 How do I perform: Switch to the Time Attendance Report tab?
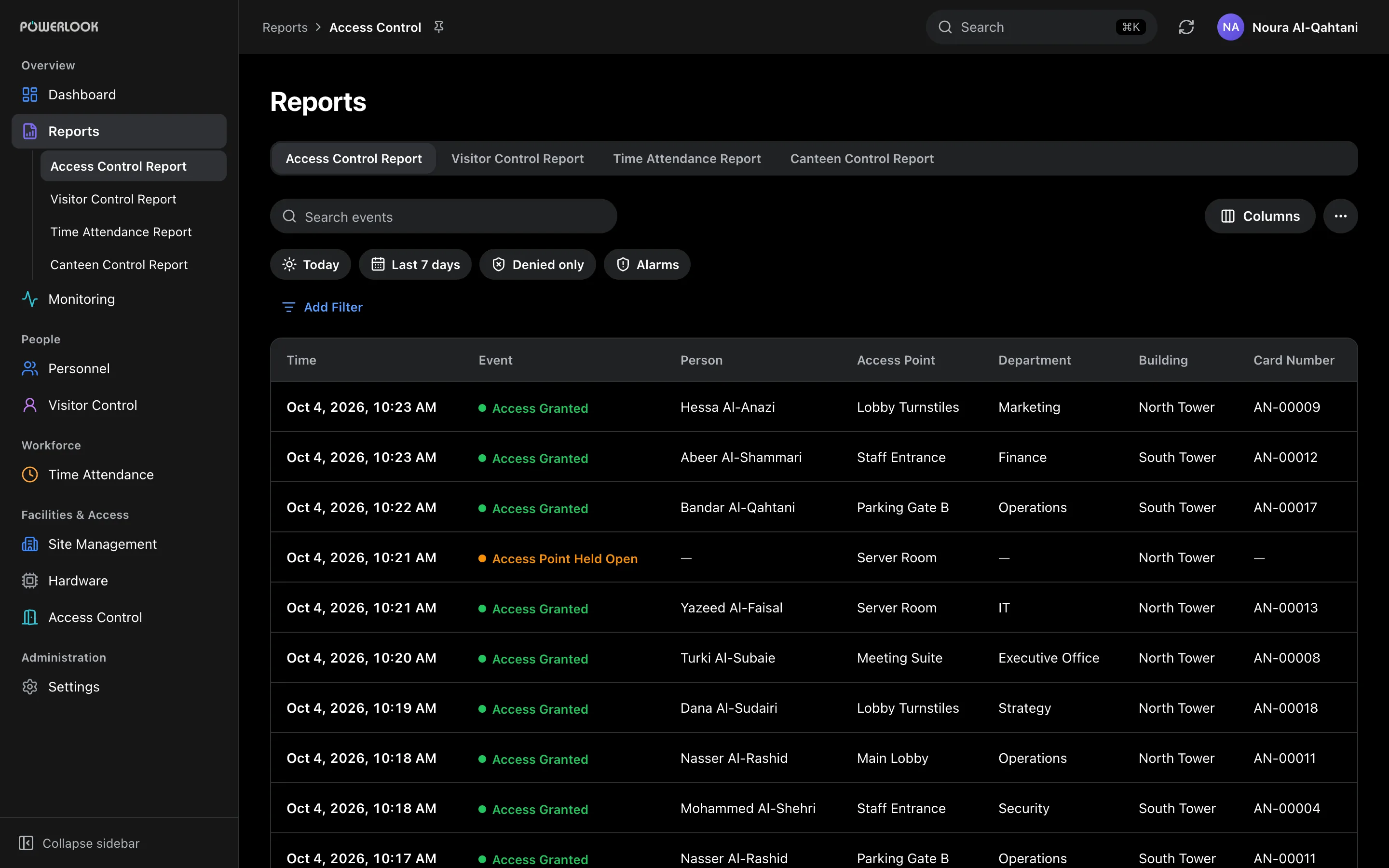click(686, 159)
